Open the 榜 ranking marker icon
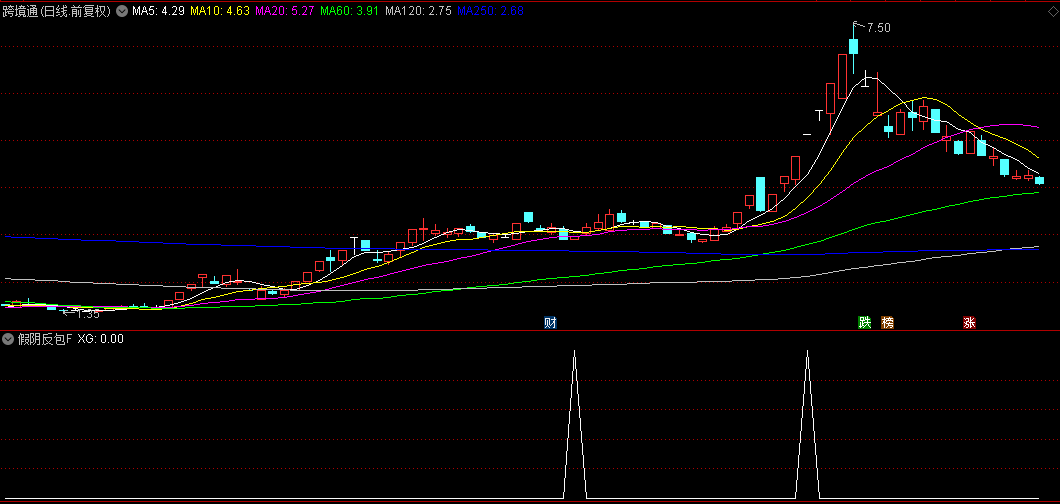 [x=887, y=323]
